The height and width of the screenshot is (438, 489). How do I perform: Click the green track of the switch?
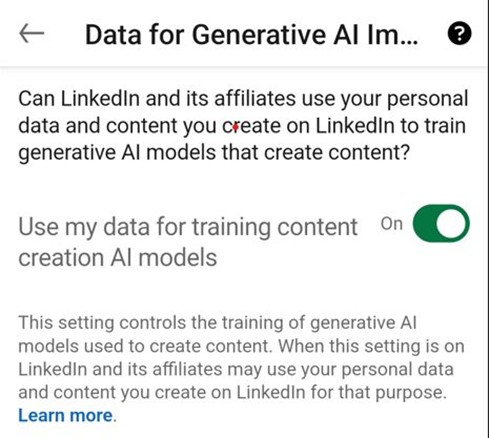pos(422,224)
